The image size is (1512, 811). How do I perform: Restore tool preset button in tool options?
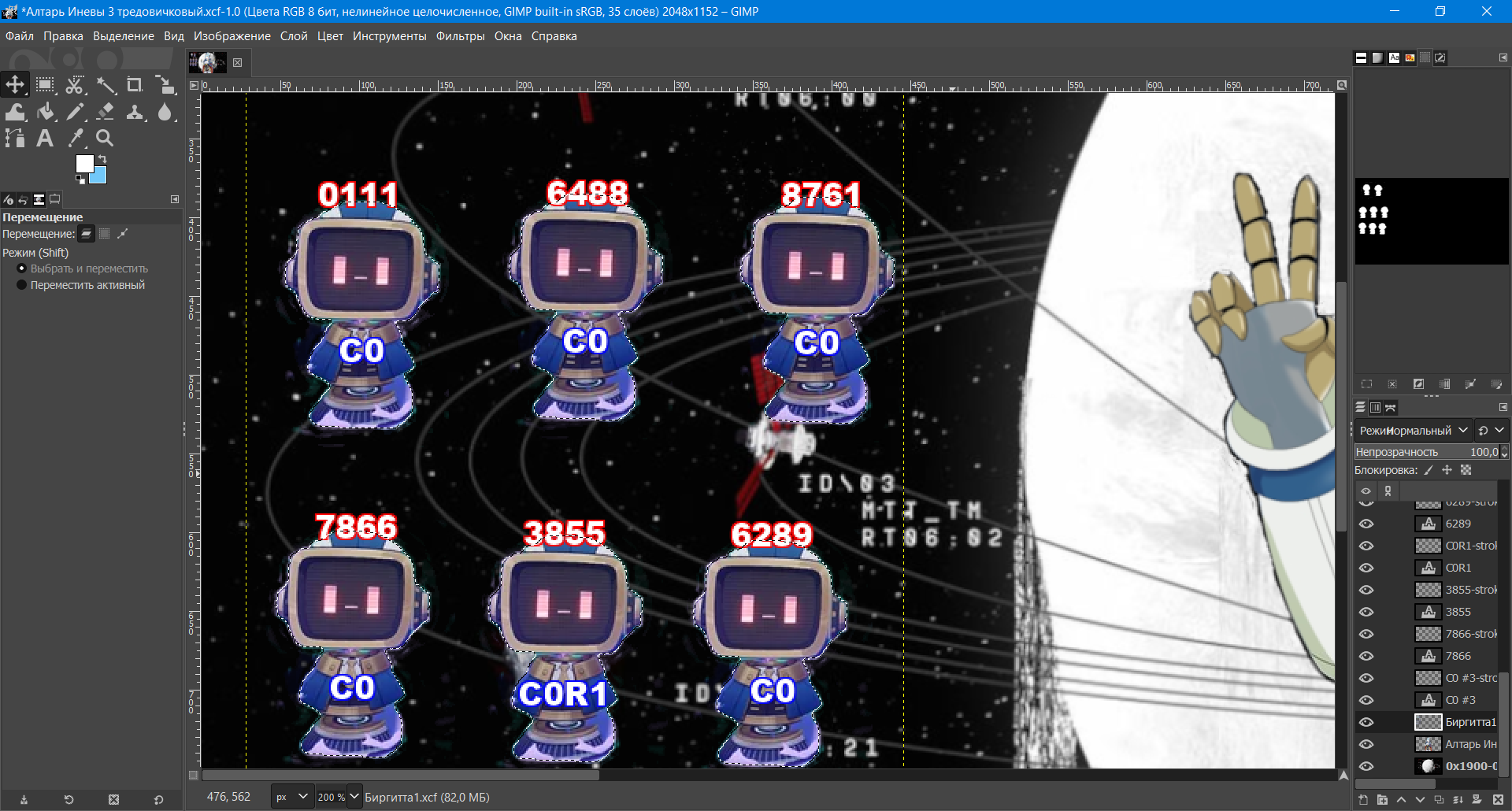[x=69, y=800]
